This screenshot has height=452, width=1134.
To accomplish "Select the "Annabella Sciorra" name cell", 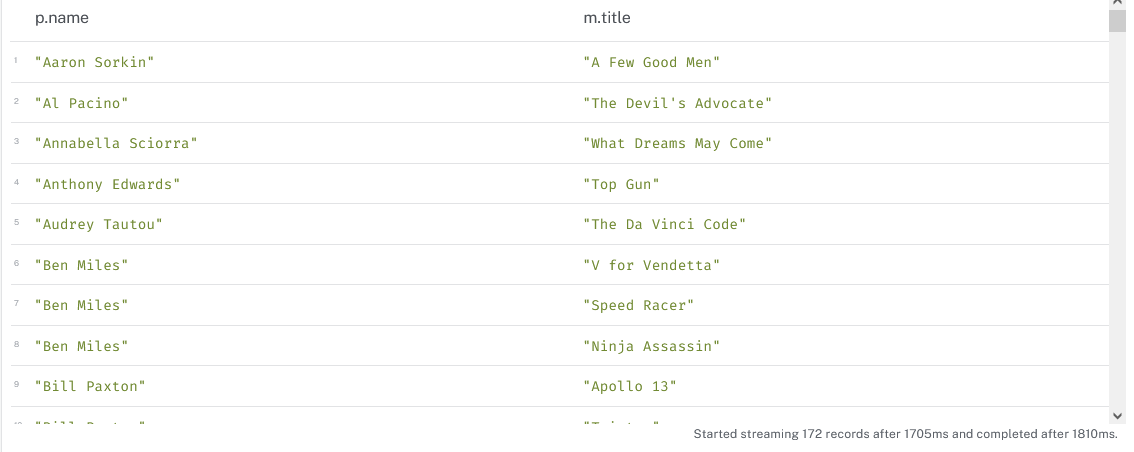I will pyautogui.click(x=116, y=143).
